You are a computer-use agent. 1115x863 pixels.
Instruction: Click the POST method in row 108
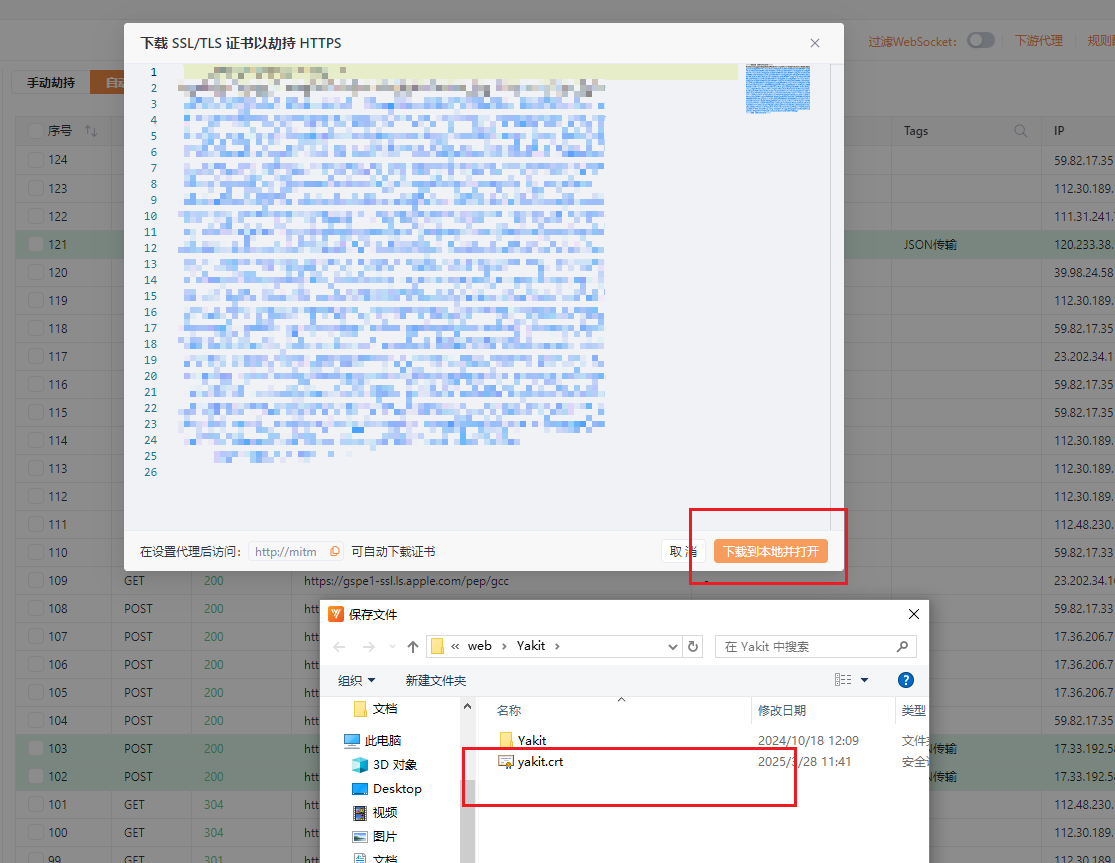(138, 609)
